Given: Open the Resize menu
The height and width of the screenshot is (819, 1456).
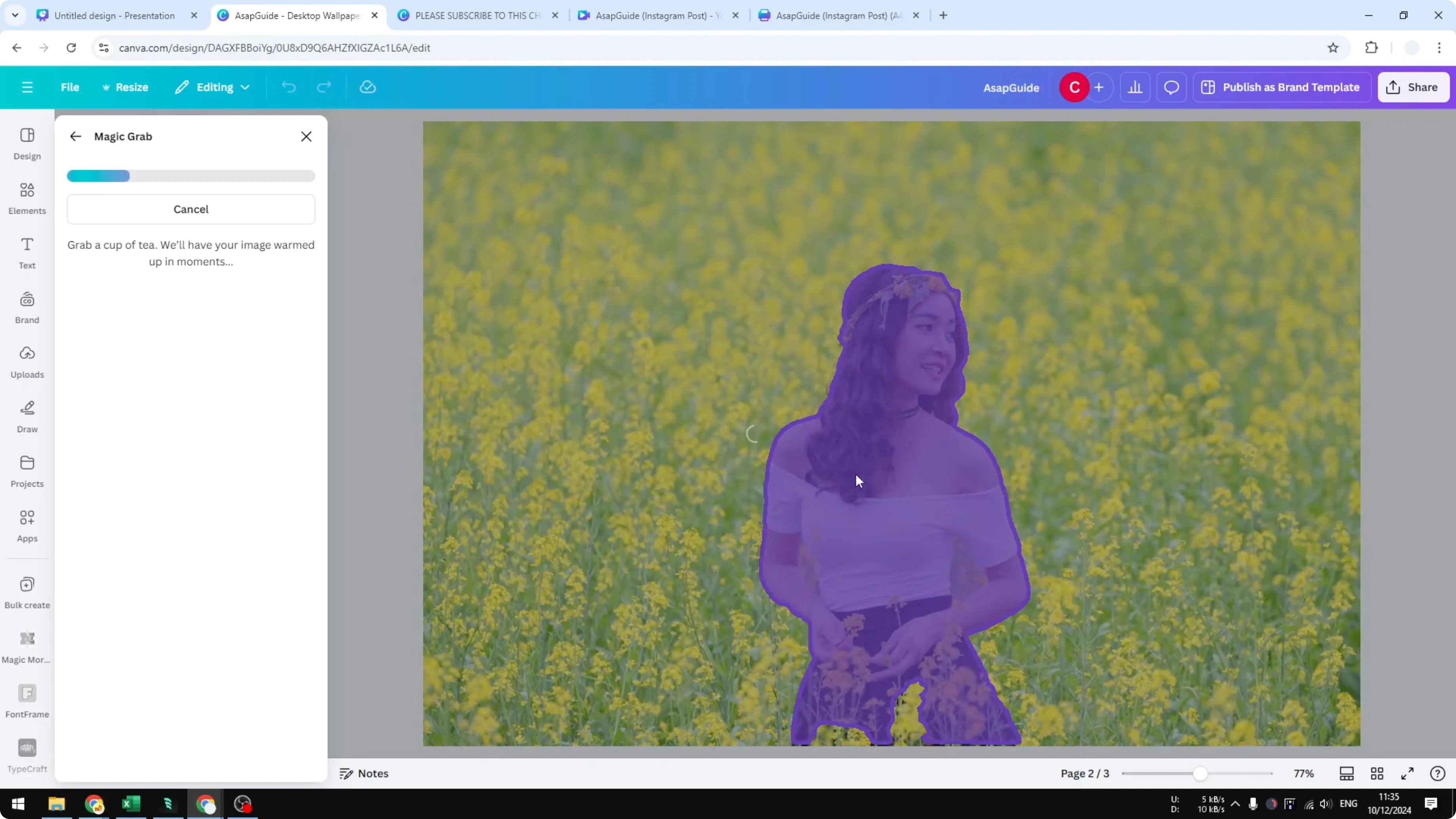Looking at the screenshot, I should tap(125, 87).
